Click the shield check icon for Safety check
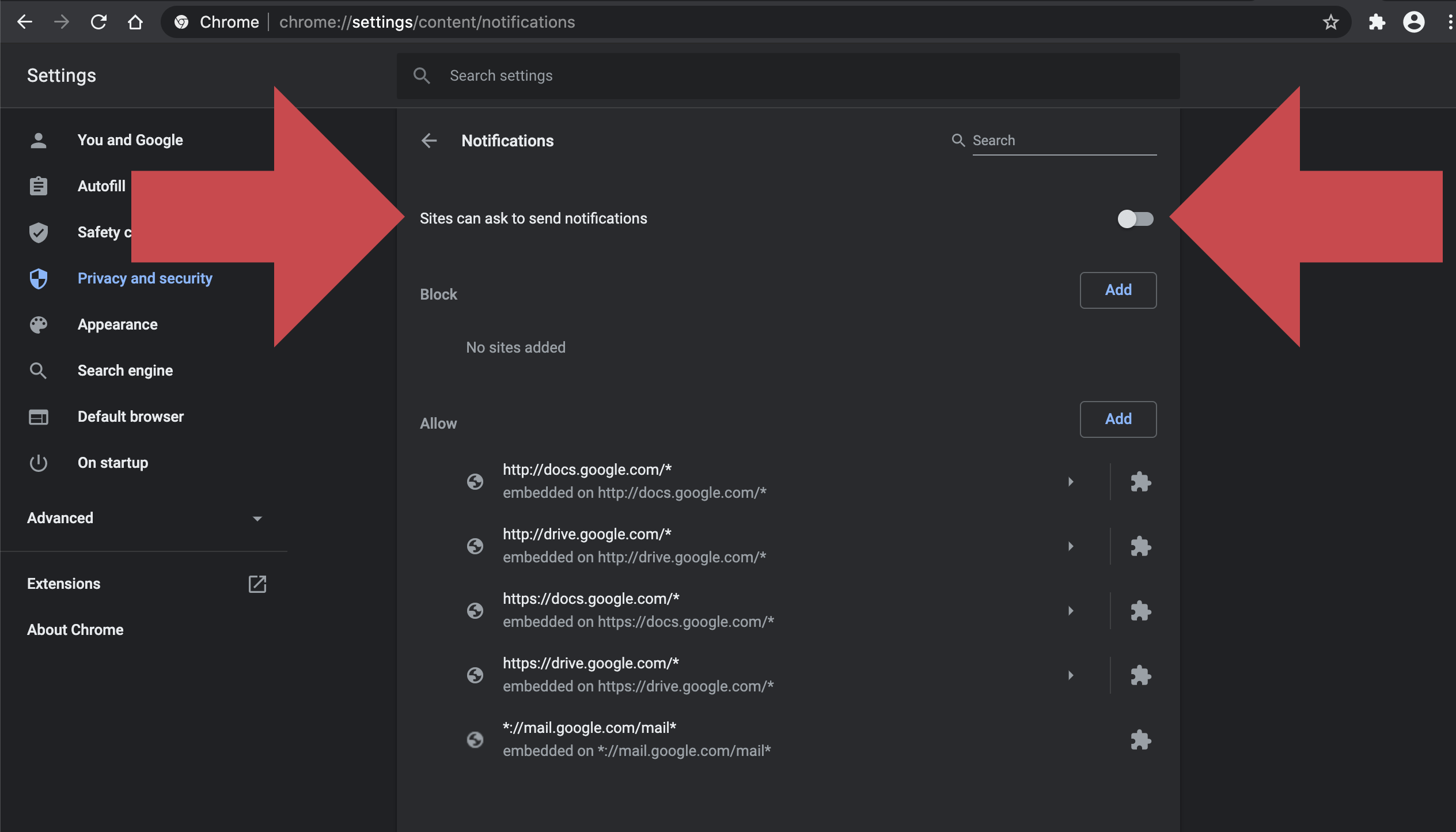Image resolution: width=1456 pixels, height=832 pixels. [x=39, y=233]
